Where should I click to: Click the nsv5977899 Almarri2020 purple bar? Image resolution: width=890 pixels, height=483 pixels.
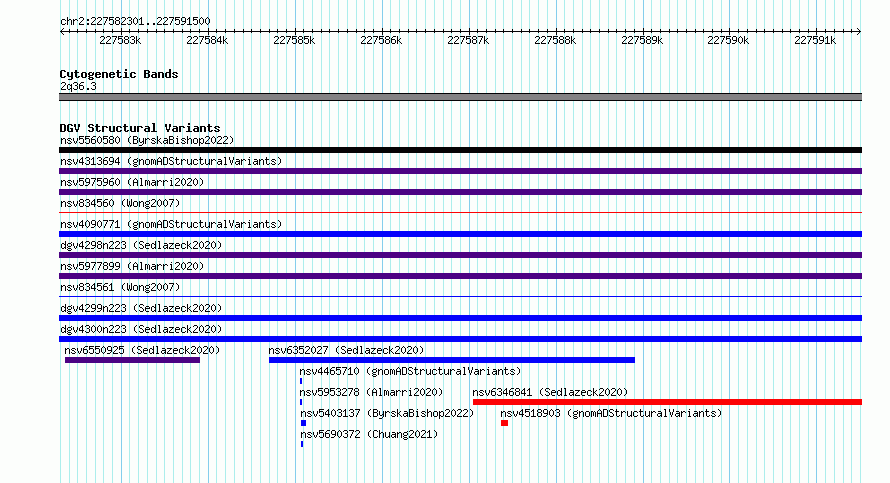click(x=460, y=276)
